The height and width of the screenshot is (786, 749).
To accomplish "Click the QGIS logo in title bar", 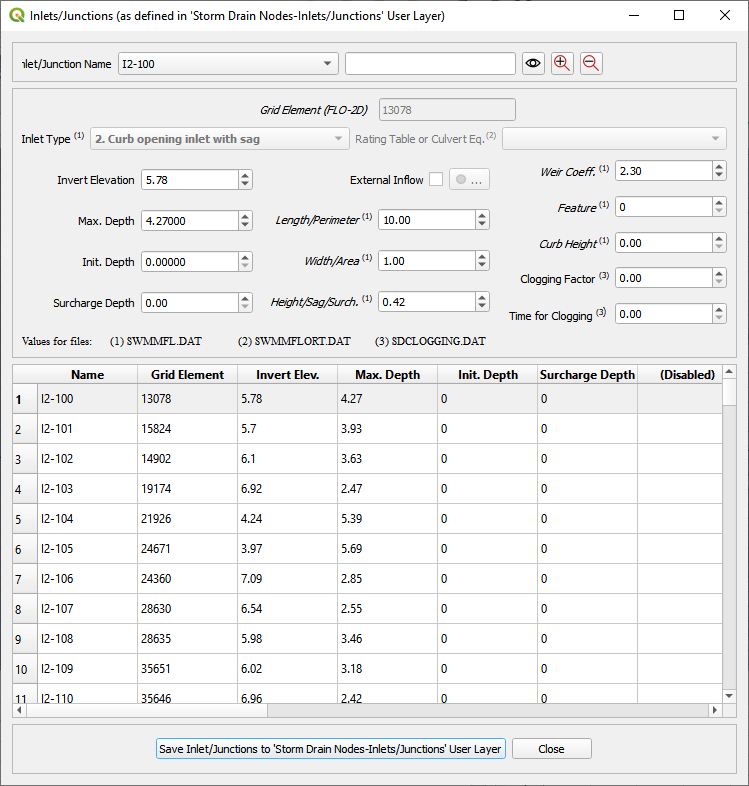I will [x=16, y=16].
